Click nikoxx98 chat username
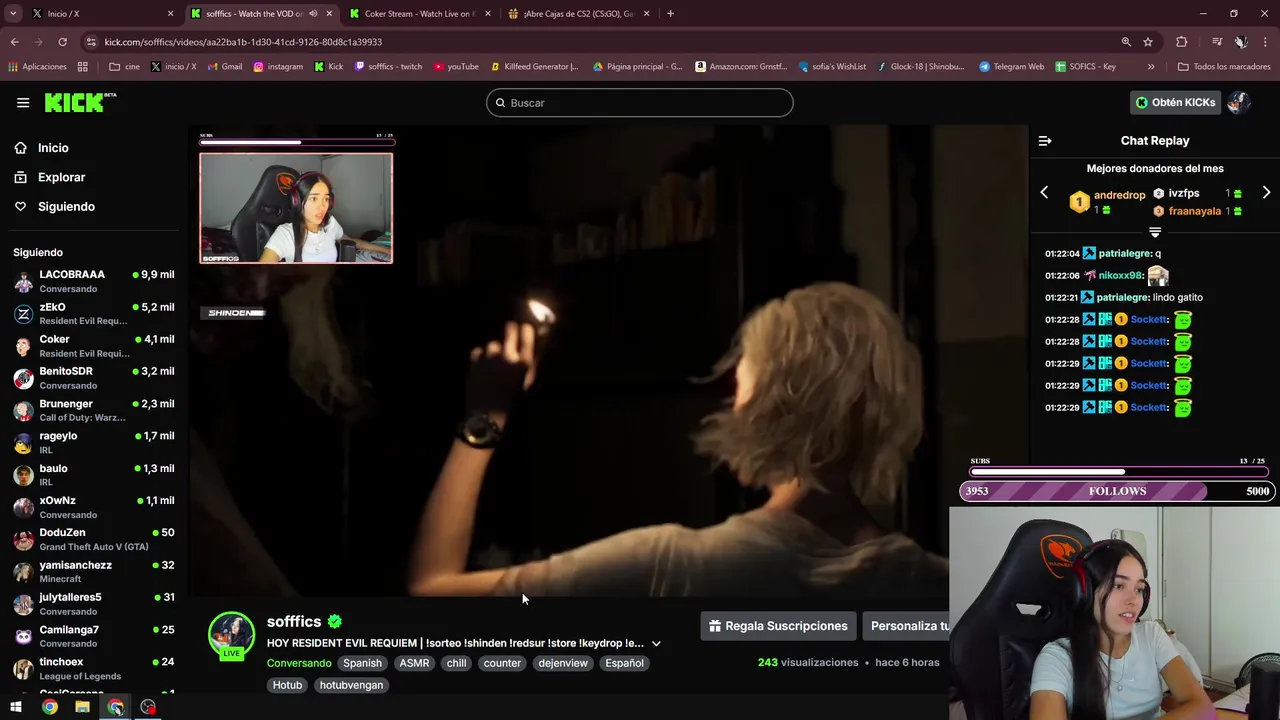Screen dimensions: 1280x720 tap(1120, 275)
